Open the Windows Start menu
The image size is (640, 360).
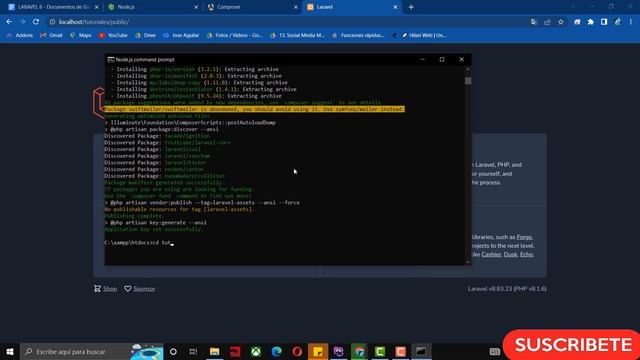pos(10,351)
